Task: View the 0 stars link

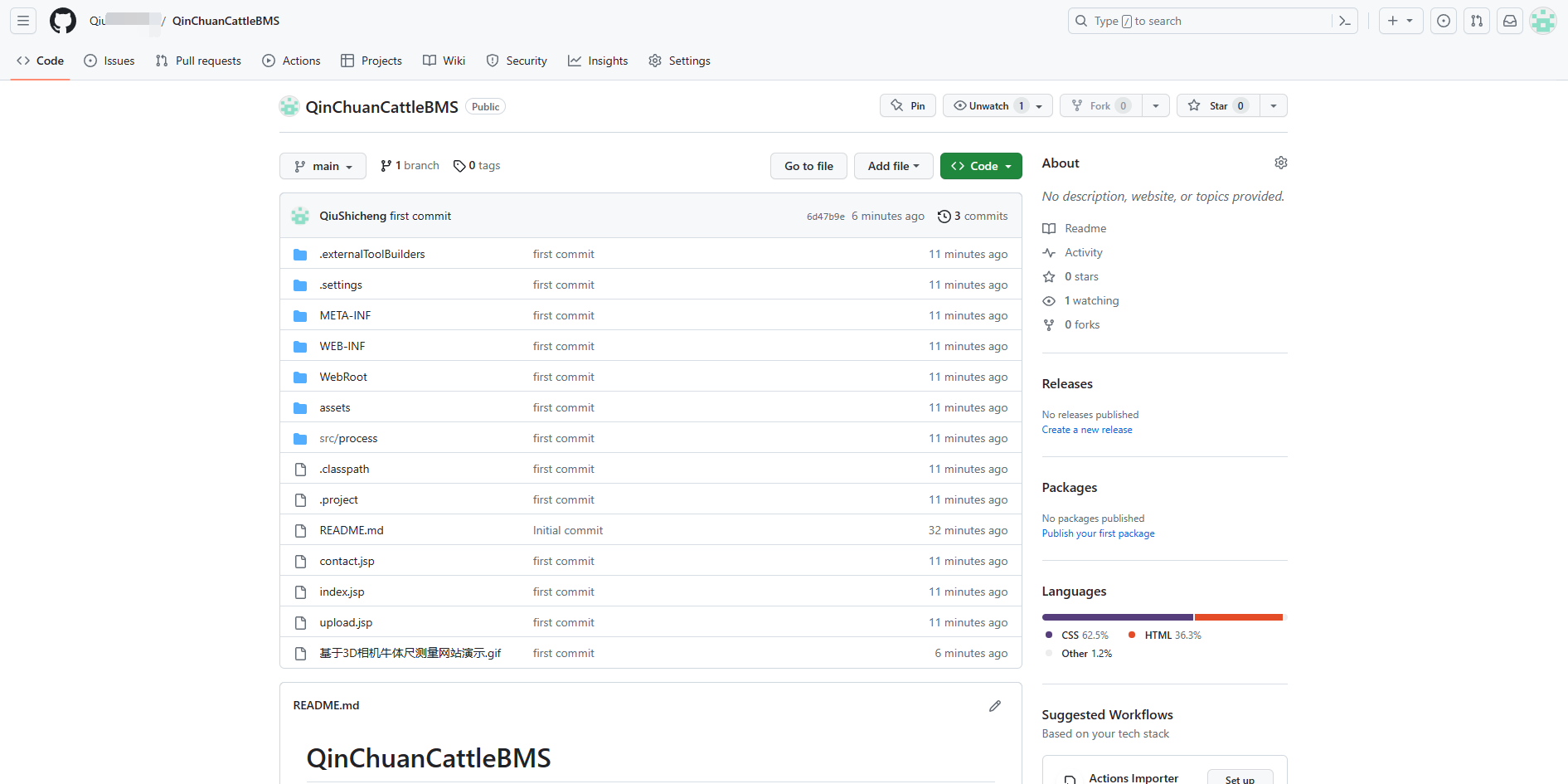Action: pyautogui.click(x=1070, y=276)
